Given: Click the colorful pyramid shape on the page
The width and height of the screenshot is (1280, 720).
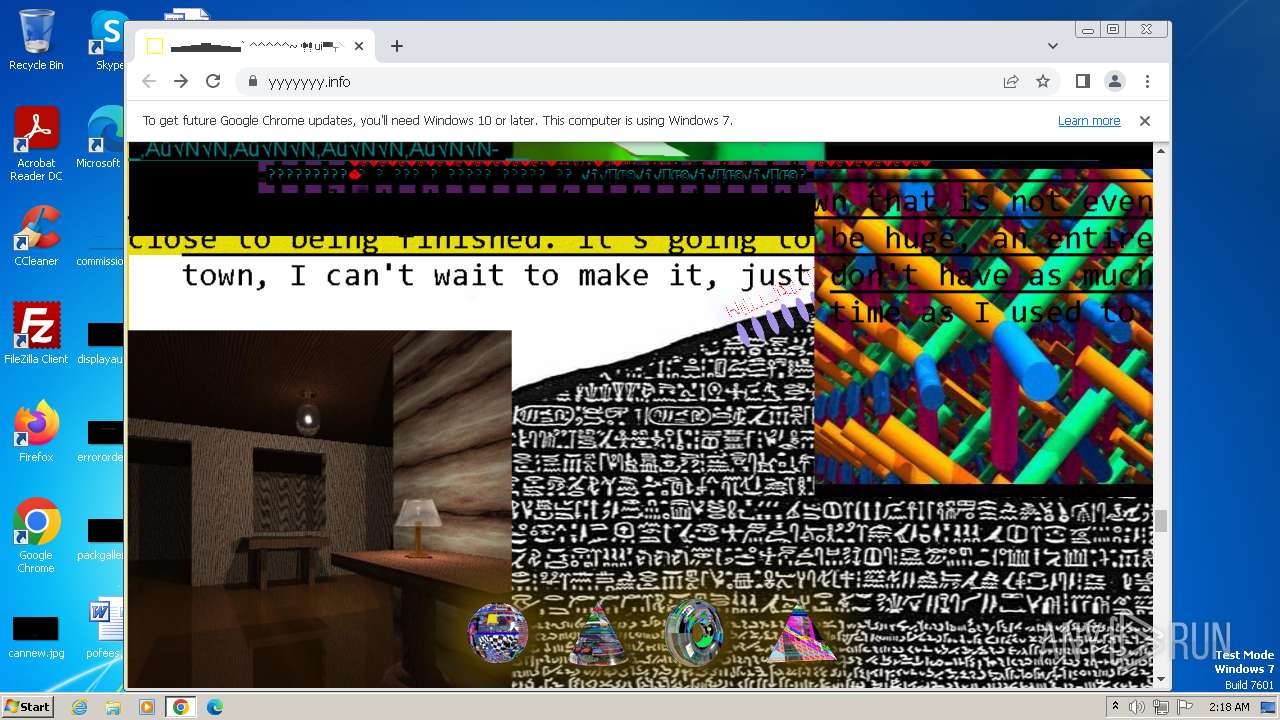Looking at the screenshot, I should click(802, 634).
